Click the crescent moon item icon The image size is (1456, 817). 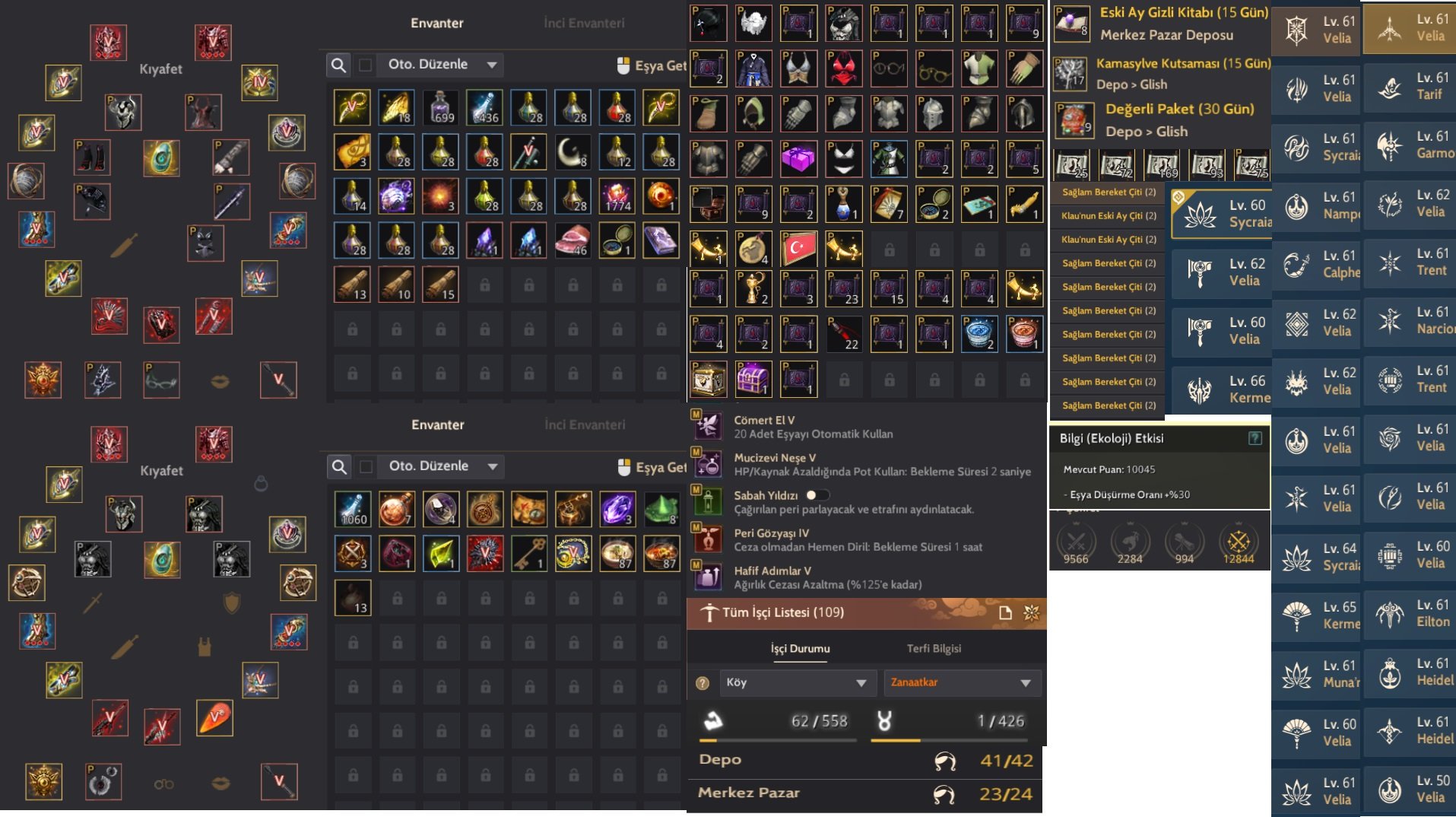(x=573, y=151)
